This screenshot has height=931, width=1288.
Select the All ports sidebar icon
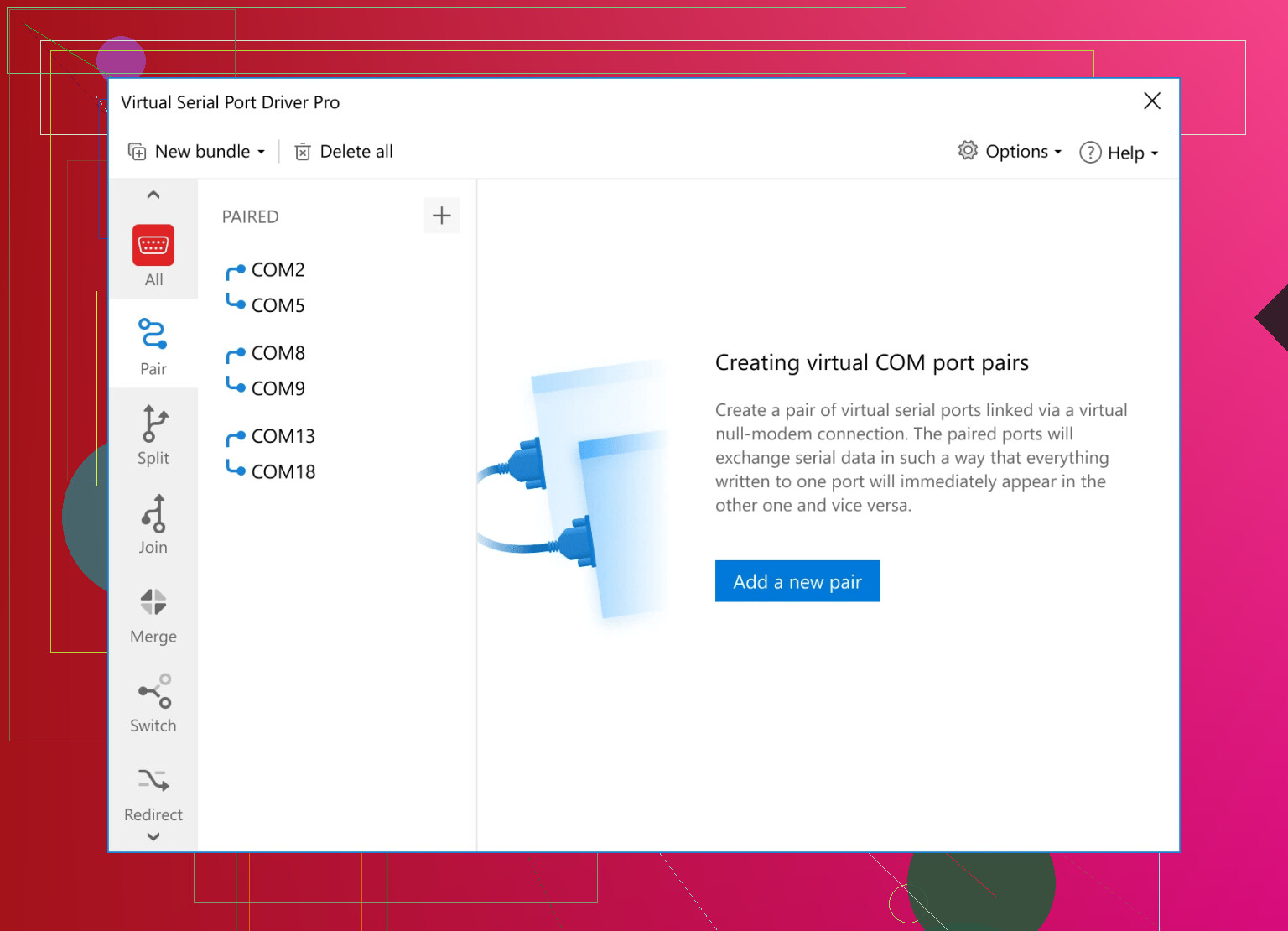pyautogui.click(x=153, y=245)
